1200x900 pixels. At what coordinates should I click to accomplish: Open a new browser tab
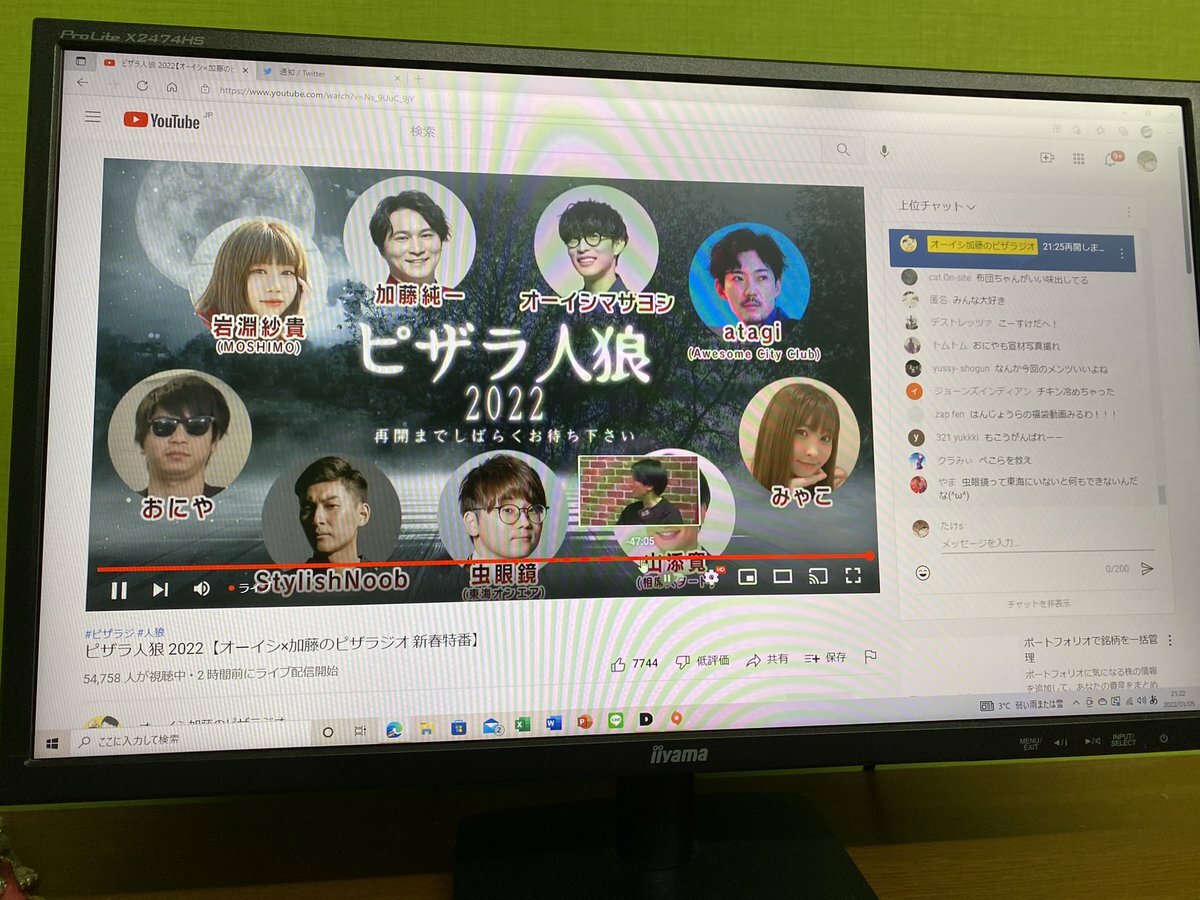coord(418,79)
